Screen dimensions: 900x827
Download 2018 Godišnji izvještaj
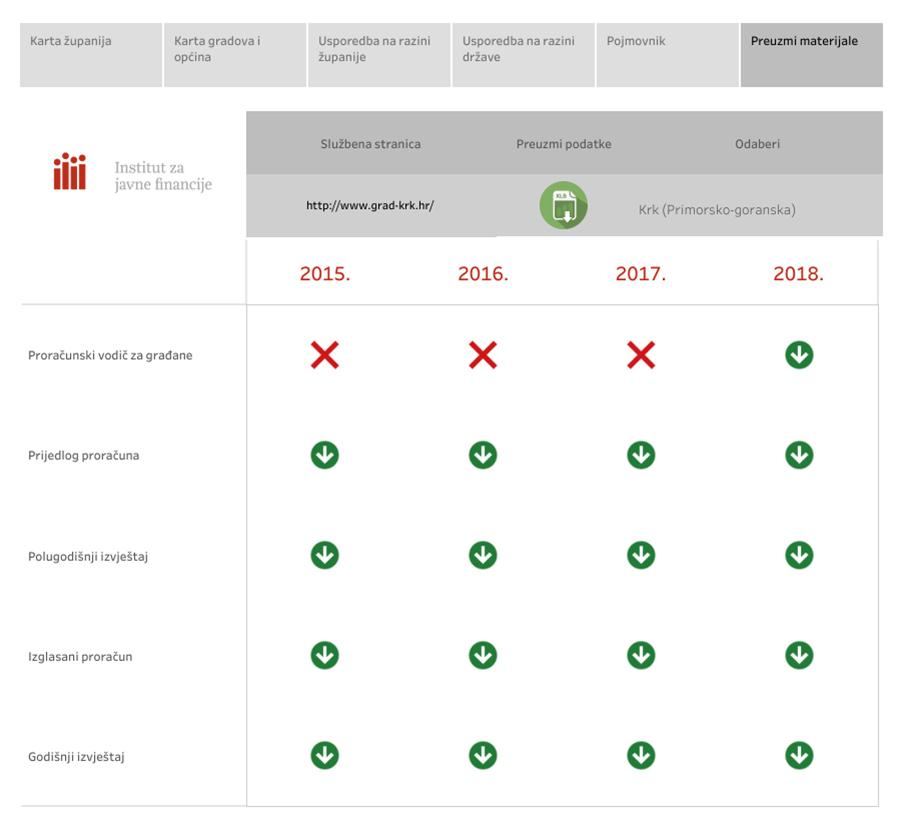[798, 756]
